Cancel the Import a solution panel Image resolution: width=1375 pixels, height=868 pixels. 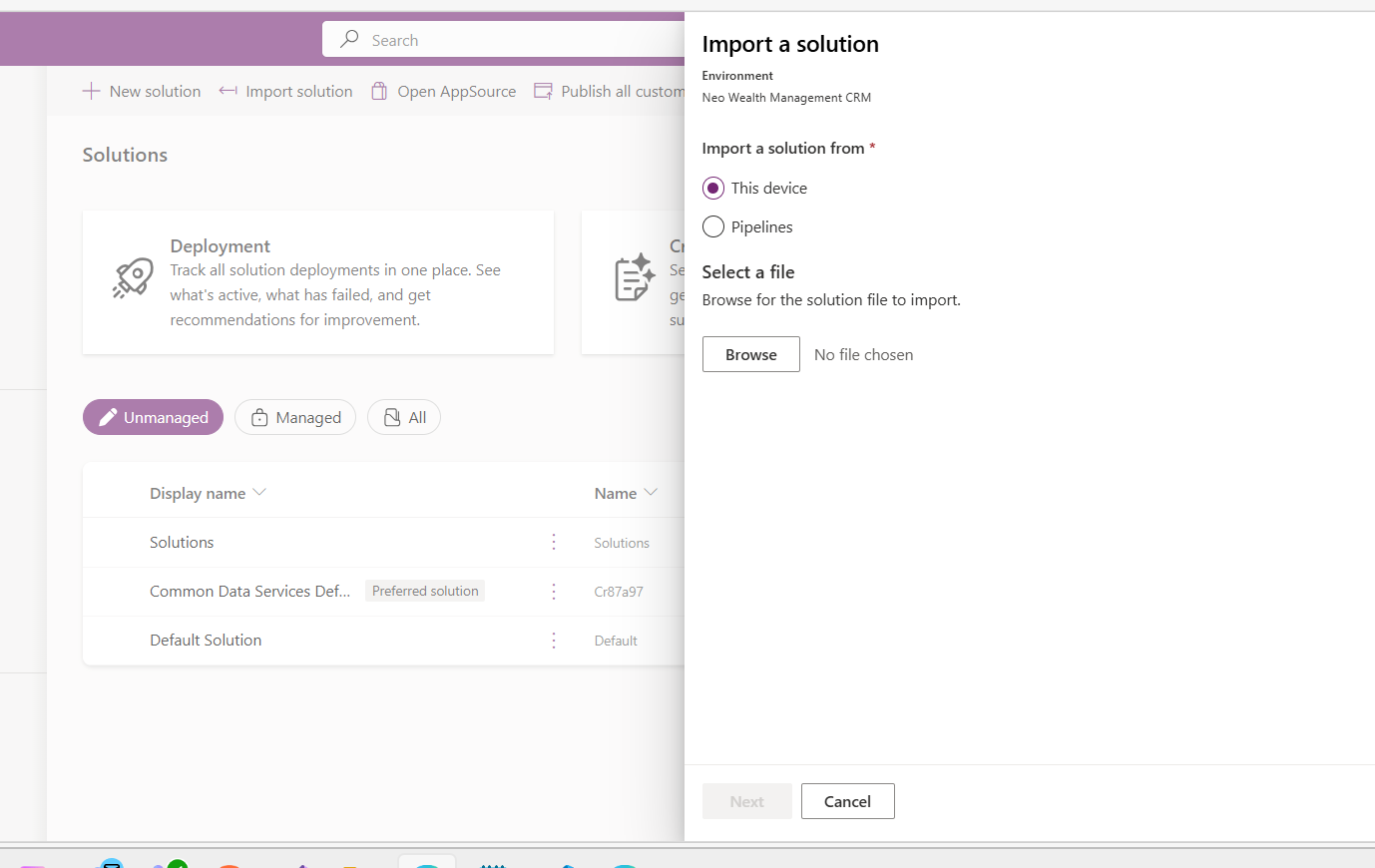pyautogui.click(x=848, y=801)
